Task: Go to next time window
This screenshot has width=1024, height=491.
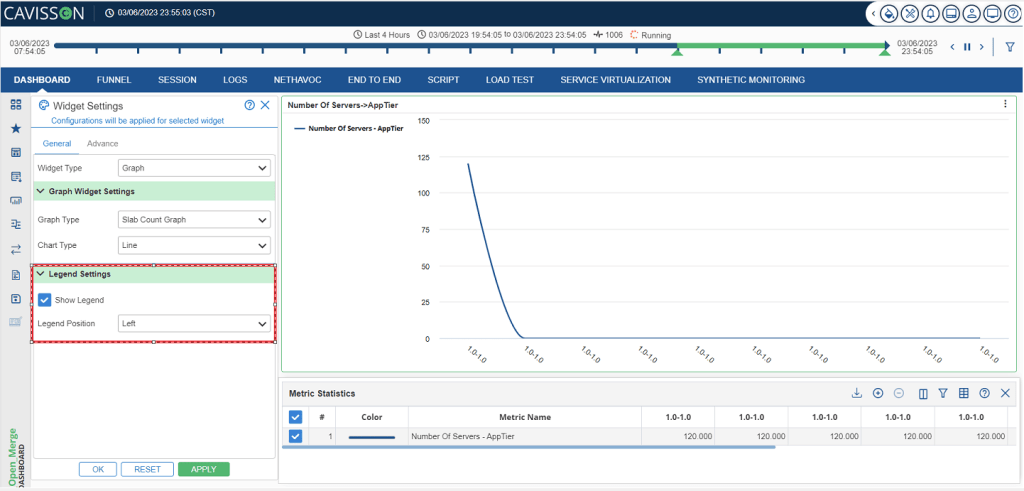Action: point(982,46)
